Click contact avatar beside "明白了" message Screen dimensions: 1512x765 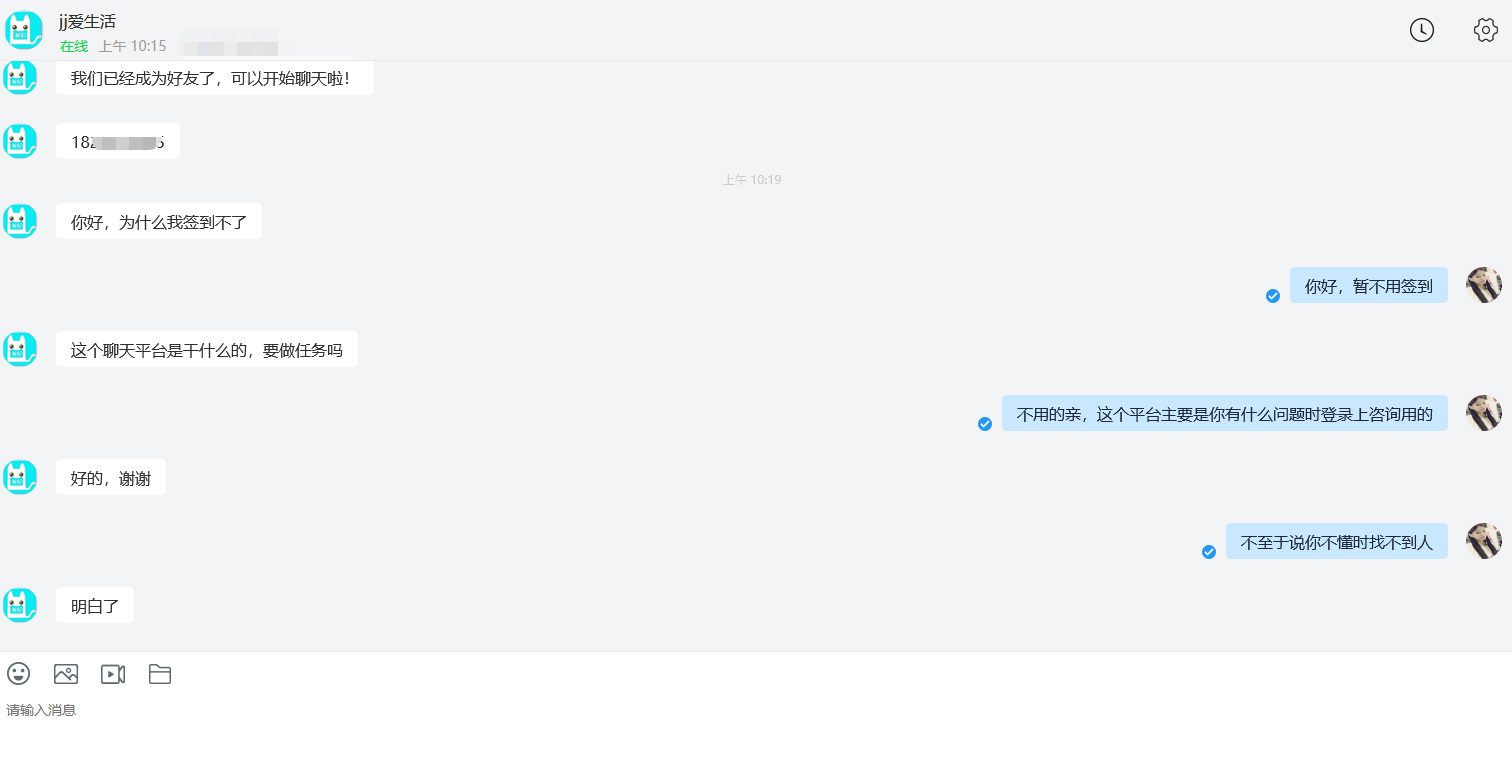(x=20, y=605)
